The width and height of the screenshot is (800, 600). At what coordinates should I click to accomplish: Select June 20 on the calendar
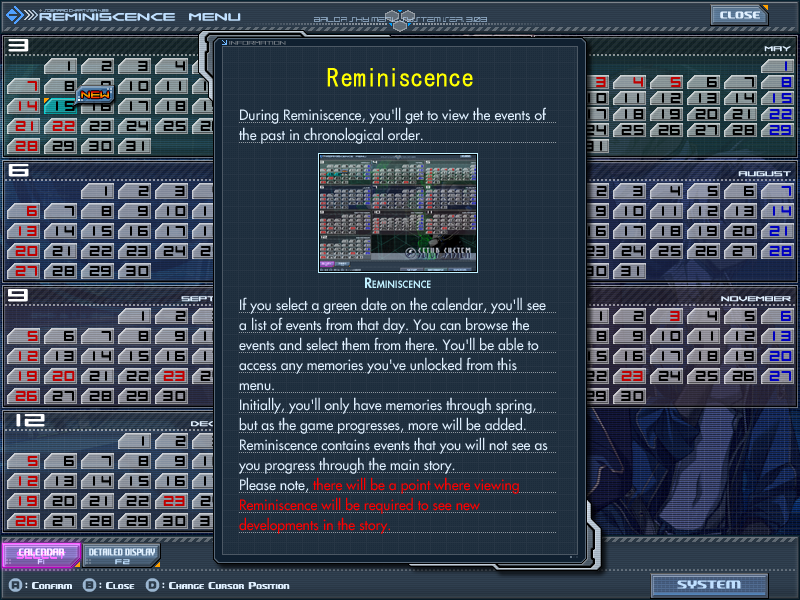click(x=23, y=251)
